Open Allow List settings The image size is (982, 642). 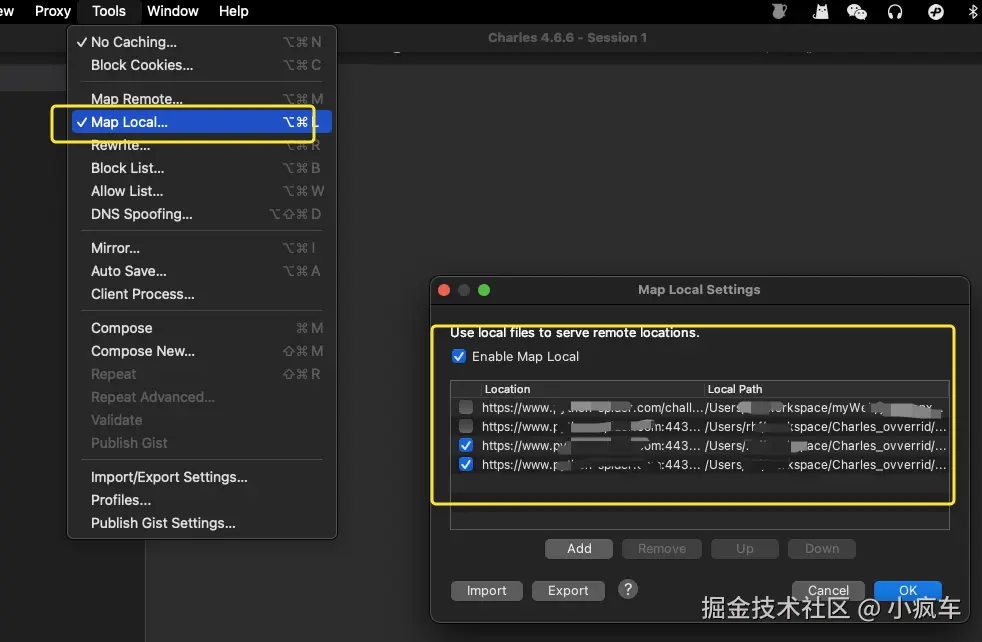click(x=202, y=191)
